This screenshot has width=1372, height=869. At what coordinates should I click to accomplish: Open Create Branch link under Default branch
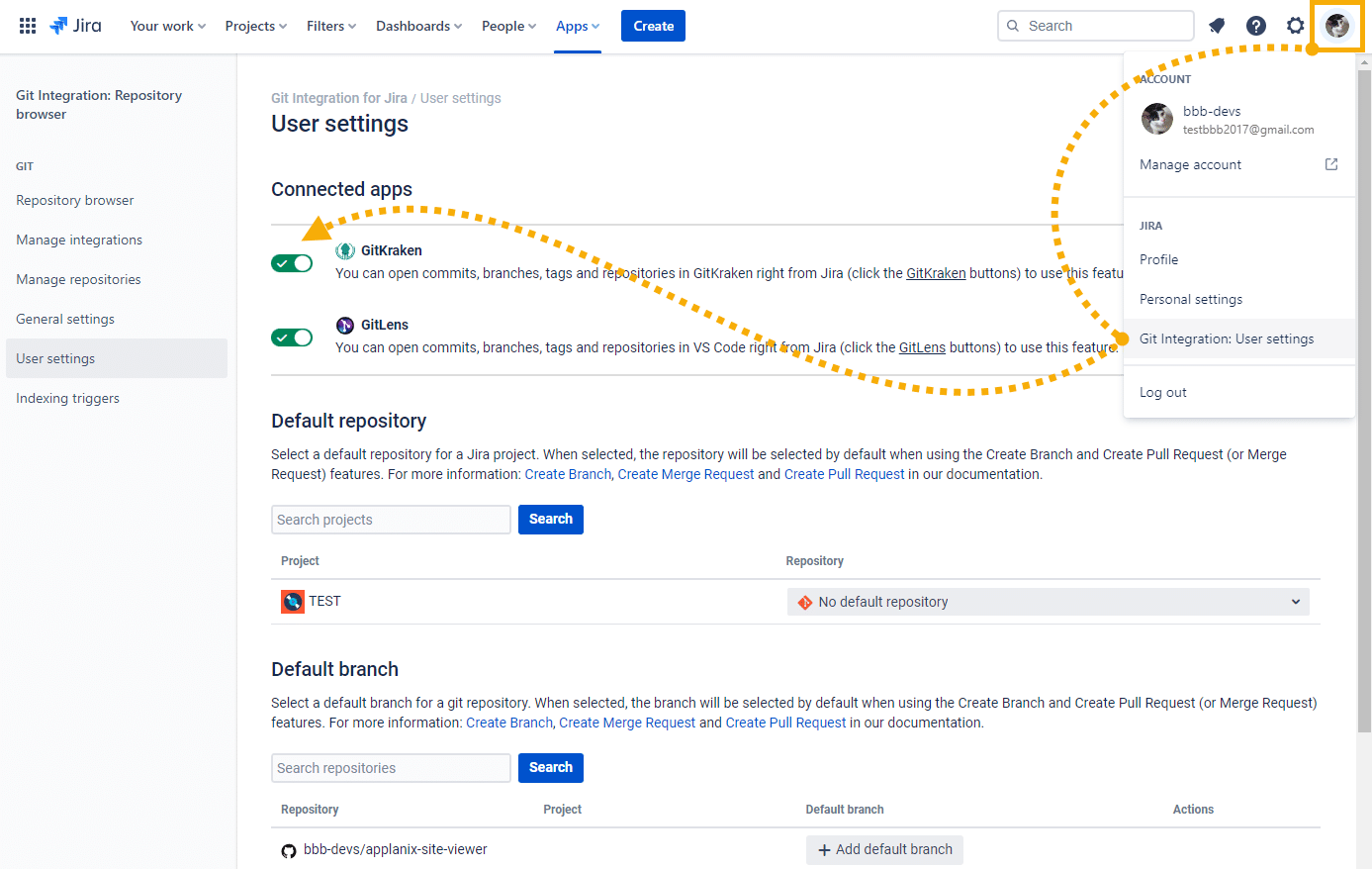509,723
